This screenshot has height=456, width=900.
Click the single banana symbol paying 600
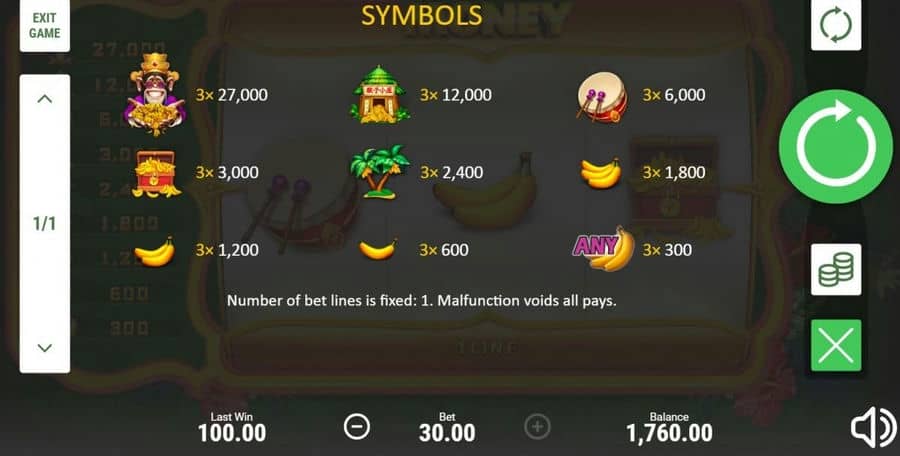(378, 250)
